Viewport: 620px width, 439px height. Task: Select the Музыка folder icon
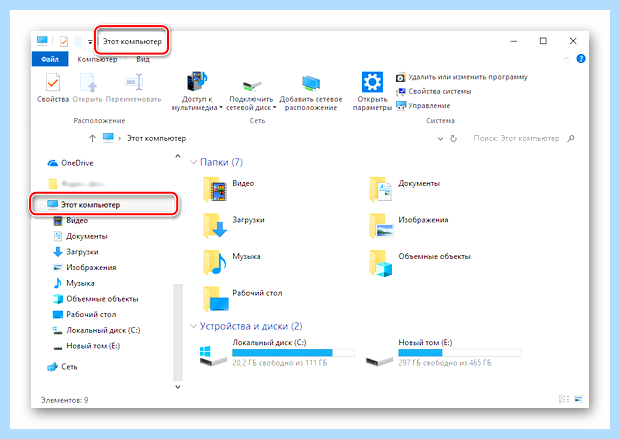(x=215, y=262)
